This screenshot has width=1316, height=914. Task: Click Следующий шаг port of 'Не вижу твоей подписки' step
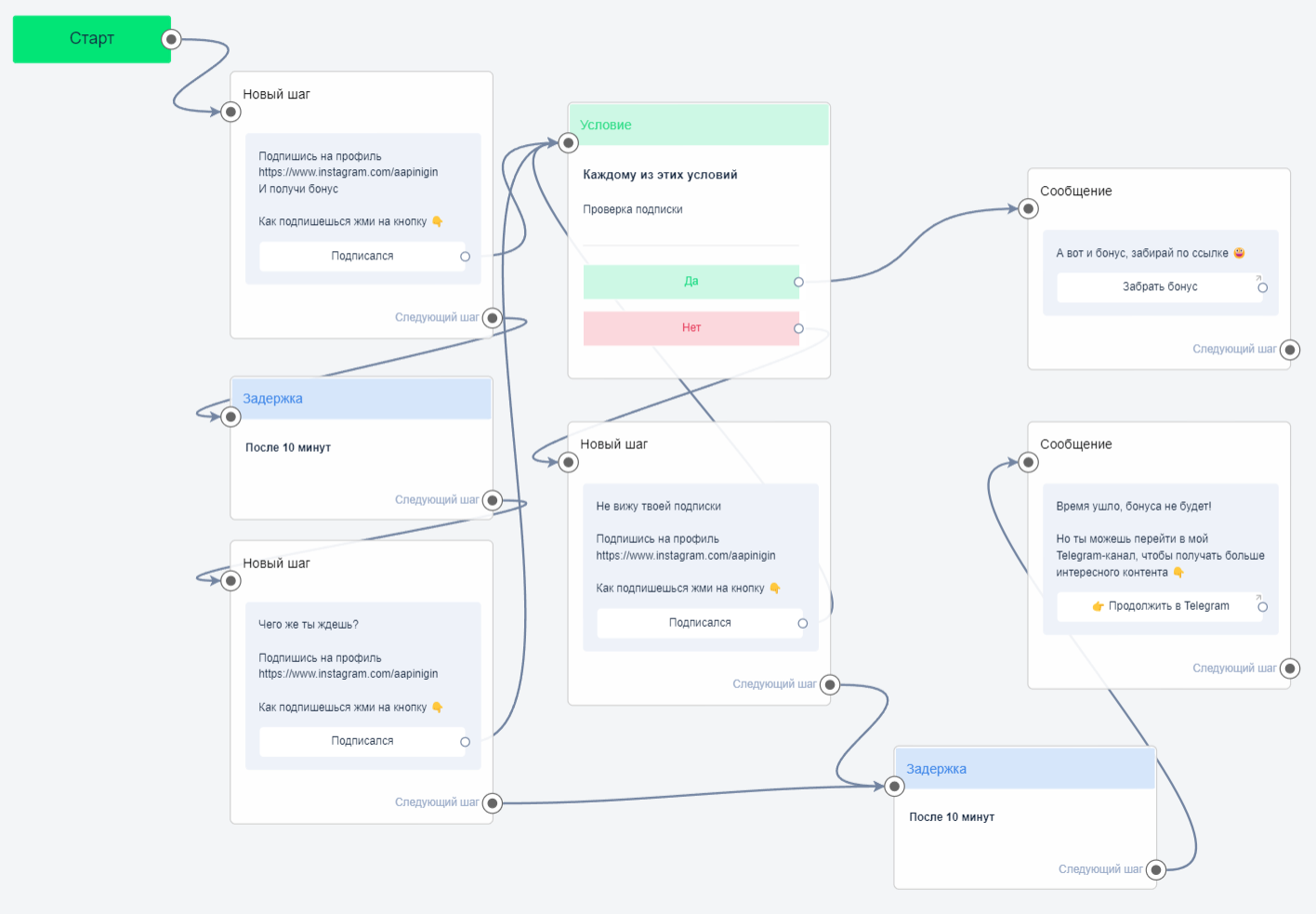[830, 685]
